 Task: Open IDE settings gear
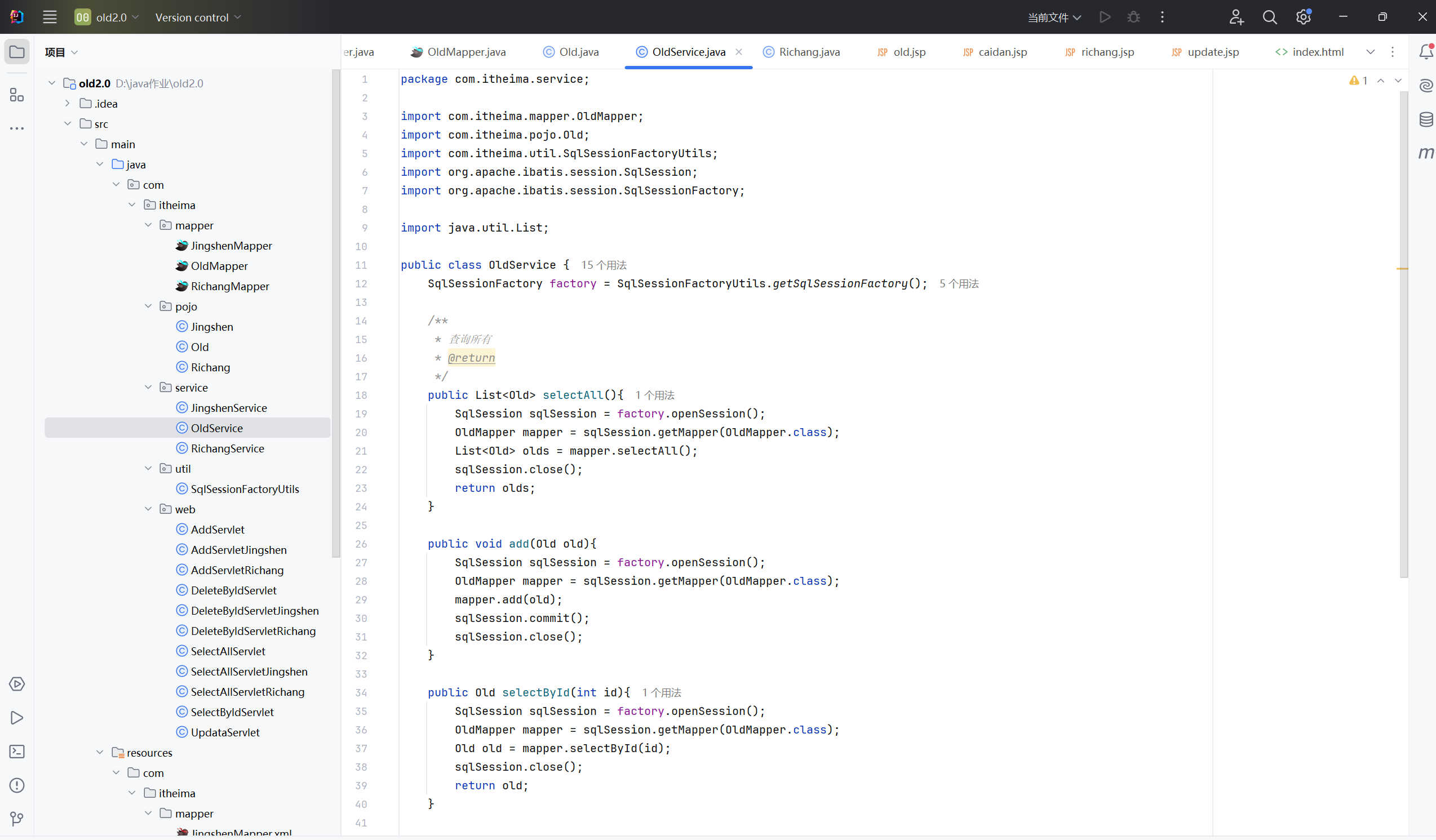1303,17
